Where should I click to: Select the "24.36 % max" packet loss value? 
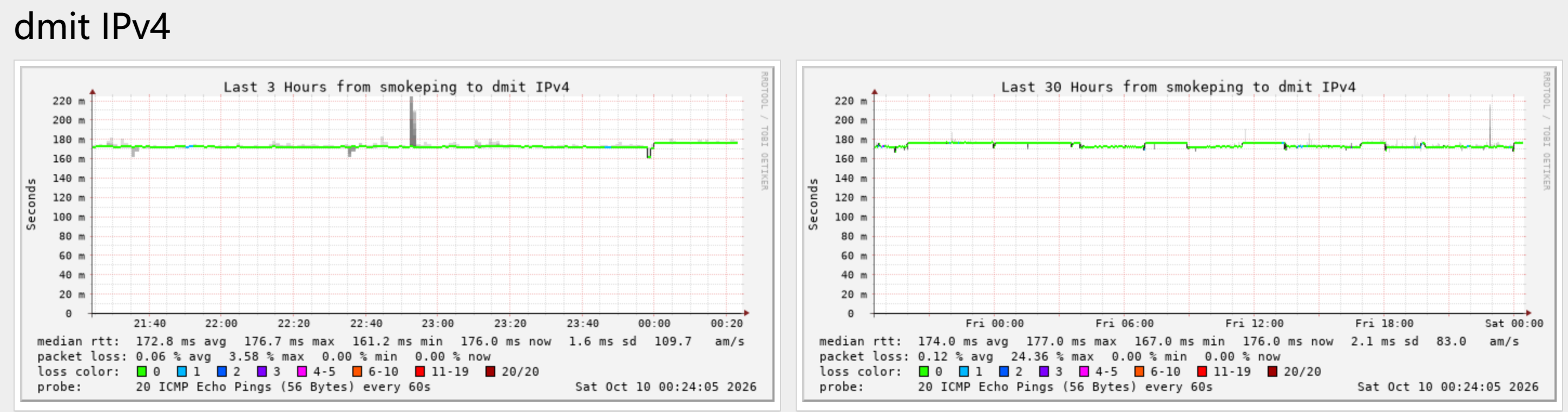click(x=1052, y=357)
